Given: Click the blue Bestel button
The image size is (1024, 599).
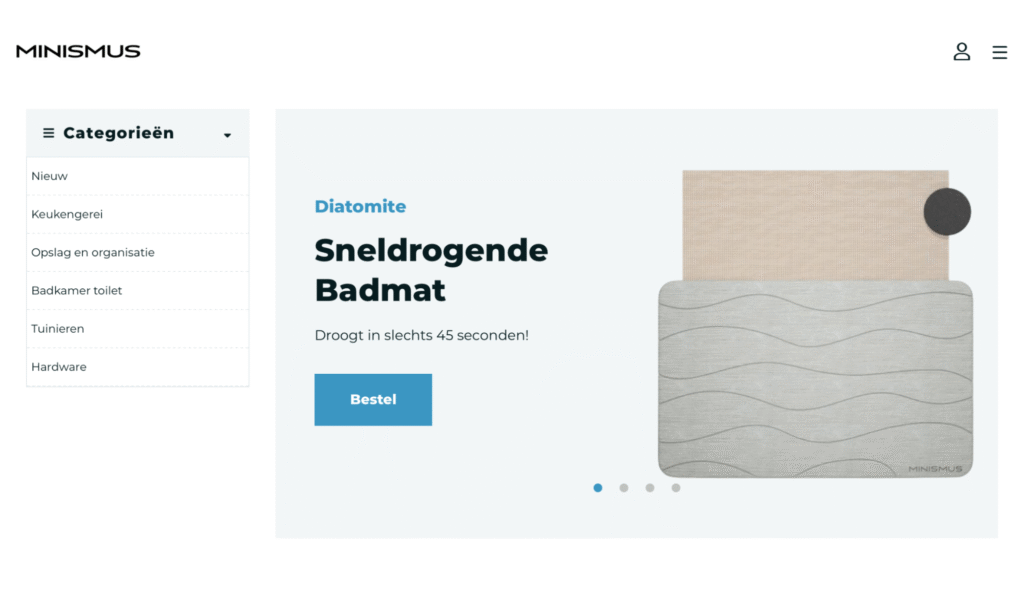Looking at the screenshot, I should [373, 400].
